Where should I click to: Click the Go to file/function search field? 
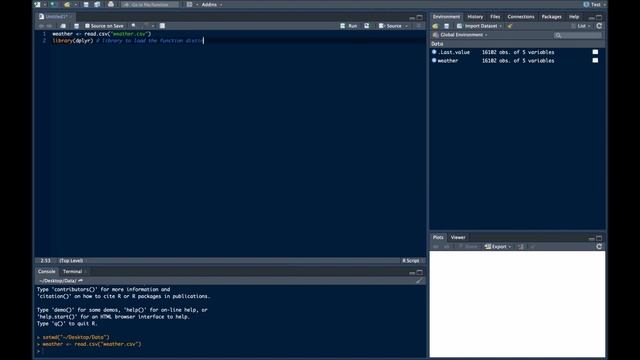[150, 4]
